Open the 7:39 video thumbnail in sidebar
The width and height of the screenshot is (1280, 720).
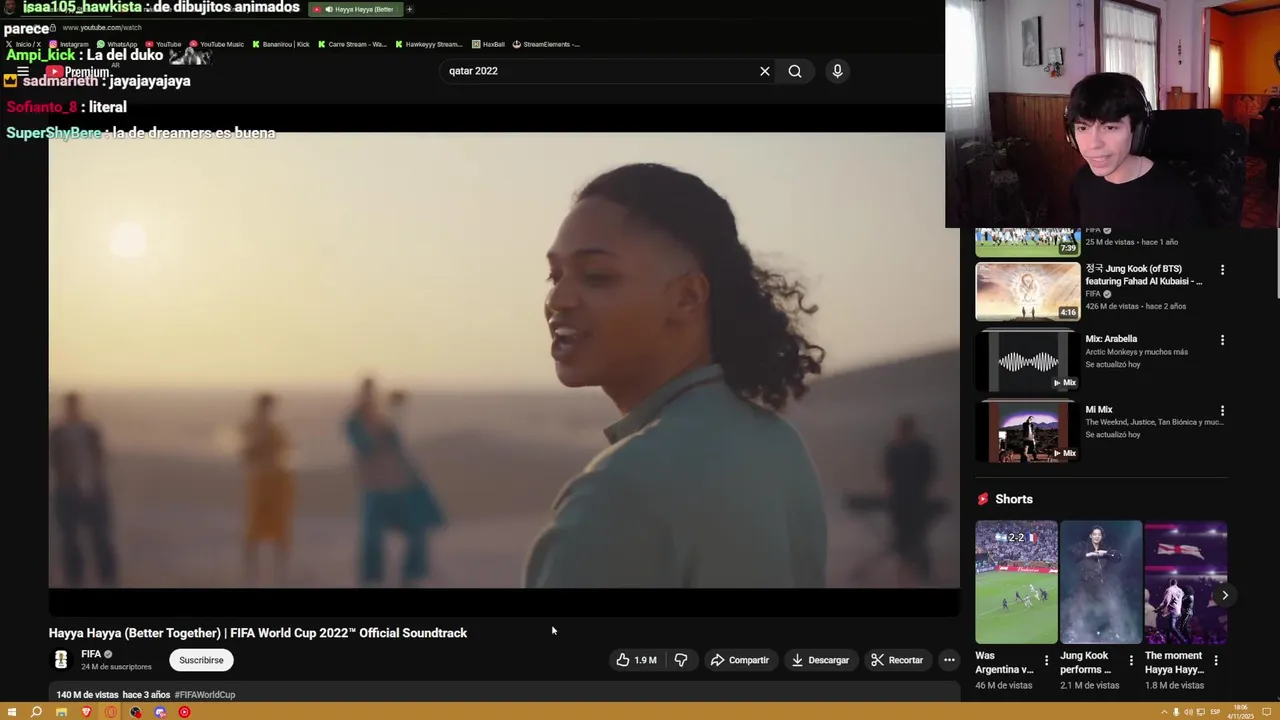pyautogui.click(x=1028, y=242)
